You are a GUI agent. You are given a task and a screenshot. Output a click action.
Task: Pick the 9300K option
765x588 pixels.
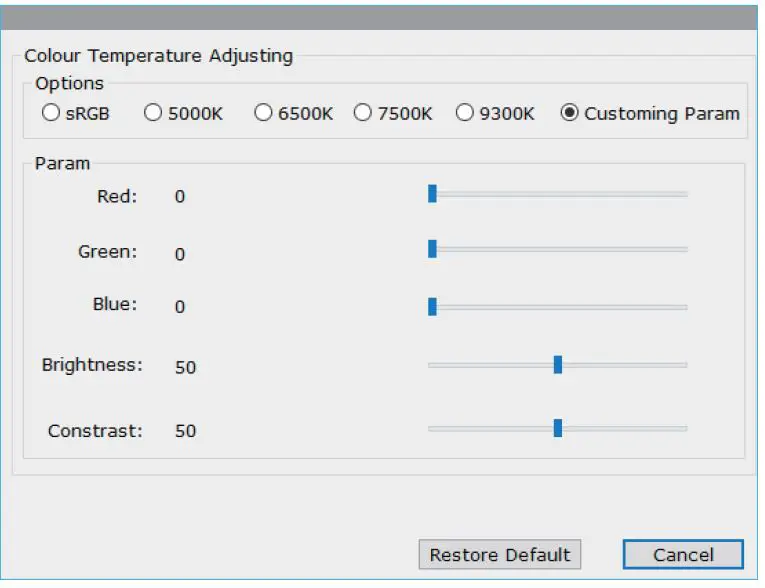coord(465,113)
